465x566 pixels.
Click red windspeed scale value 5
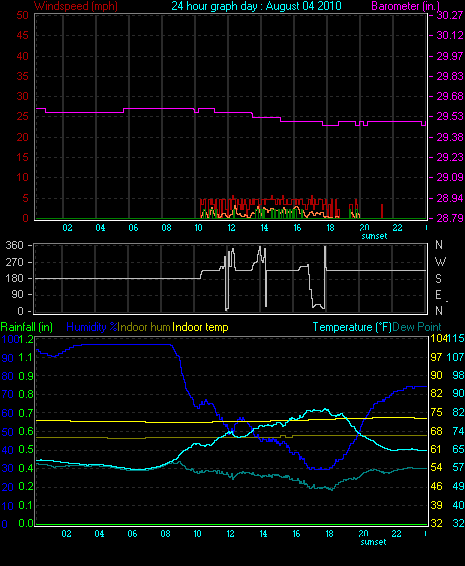25,198
